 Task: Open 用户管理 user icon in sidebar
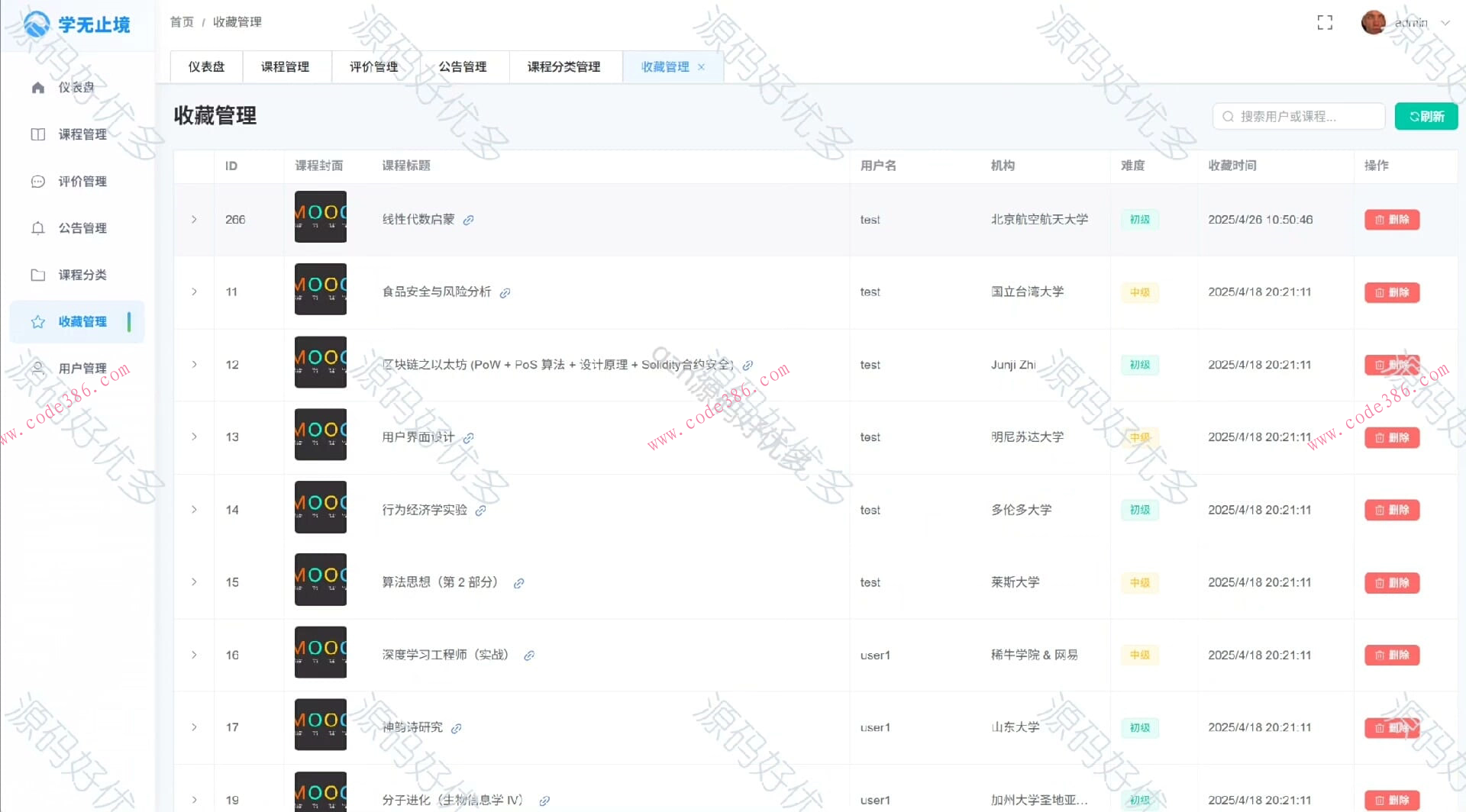point(38,368)
